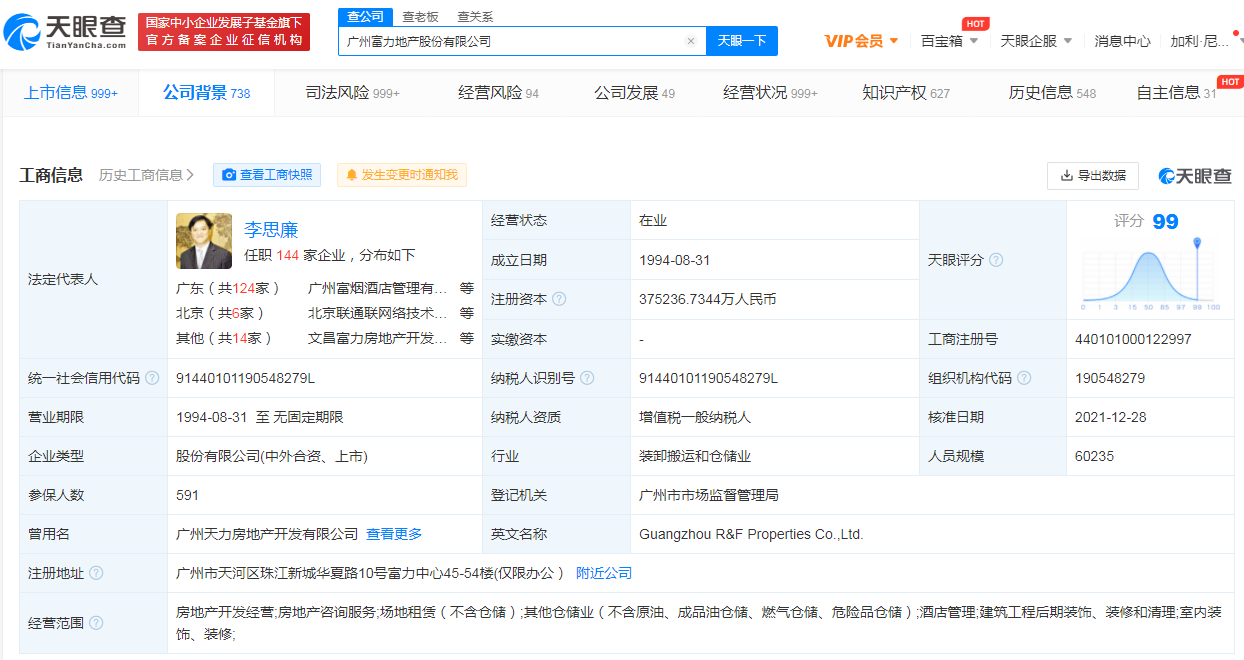Switch to the 知识产权 tab
Screen dimensions: 1244x660
(906, 93)
